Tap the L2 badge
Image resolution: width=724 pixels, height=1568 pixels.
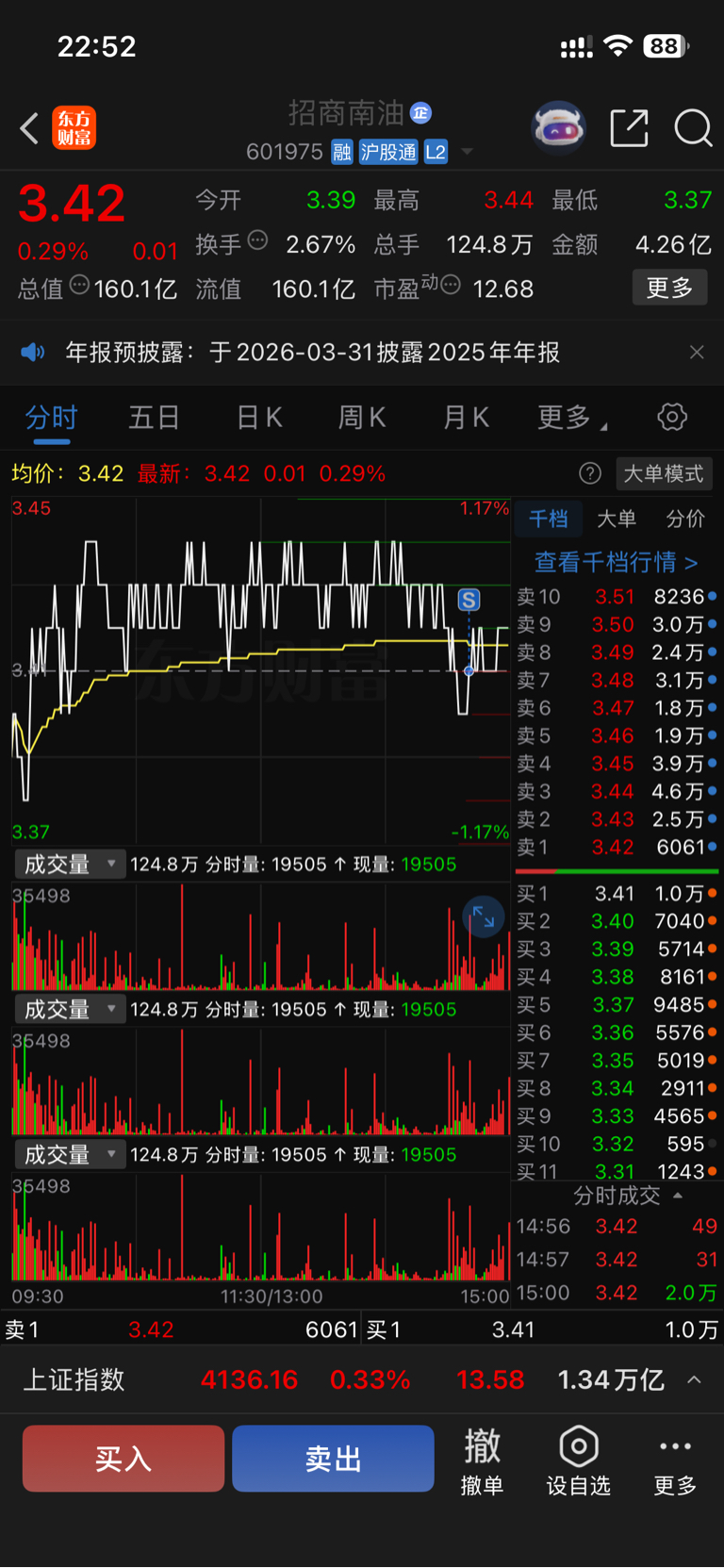point(436,152)
